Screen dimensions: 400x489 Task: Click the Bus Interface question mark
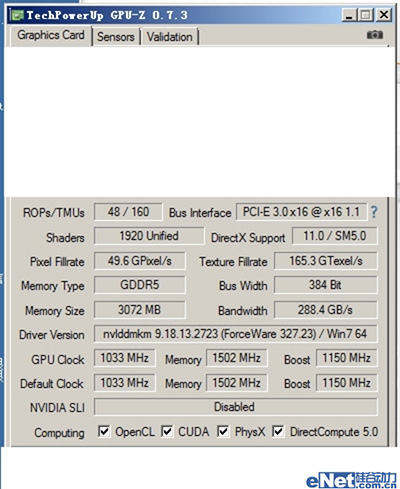click(x=374, y=212)
